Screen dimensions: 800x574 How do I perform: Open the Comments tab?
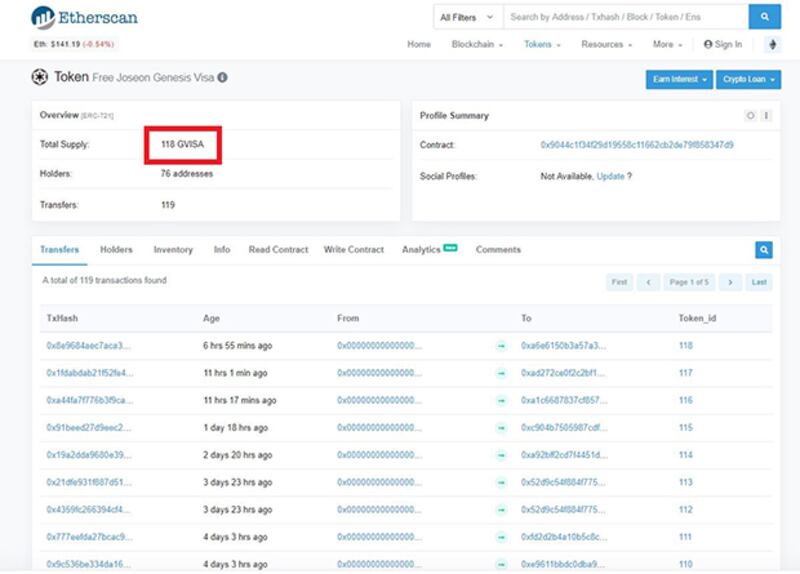coord(498,249)
